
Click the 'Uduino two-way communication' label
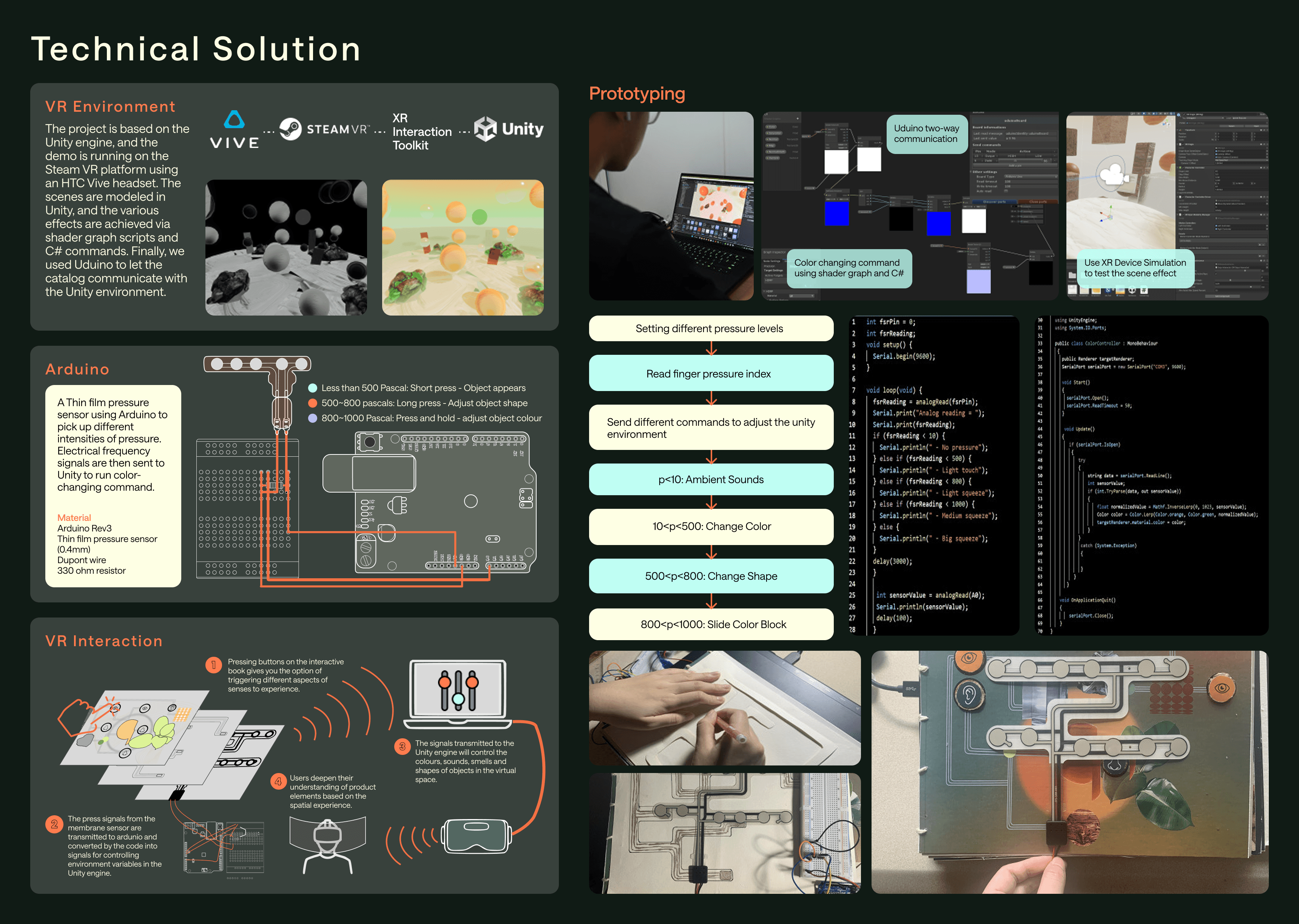pos(926,134)
